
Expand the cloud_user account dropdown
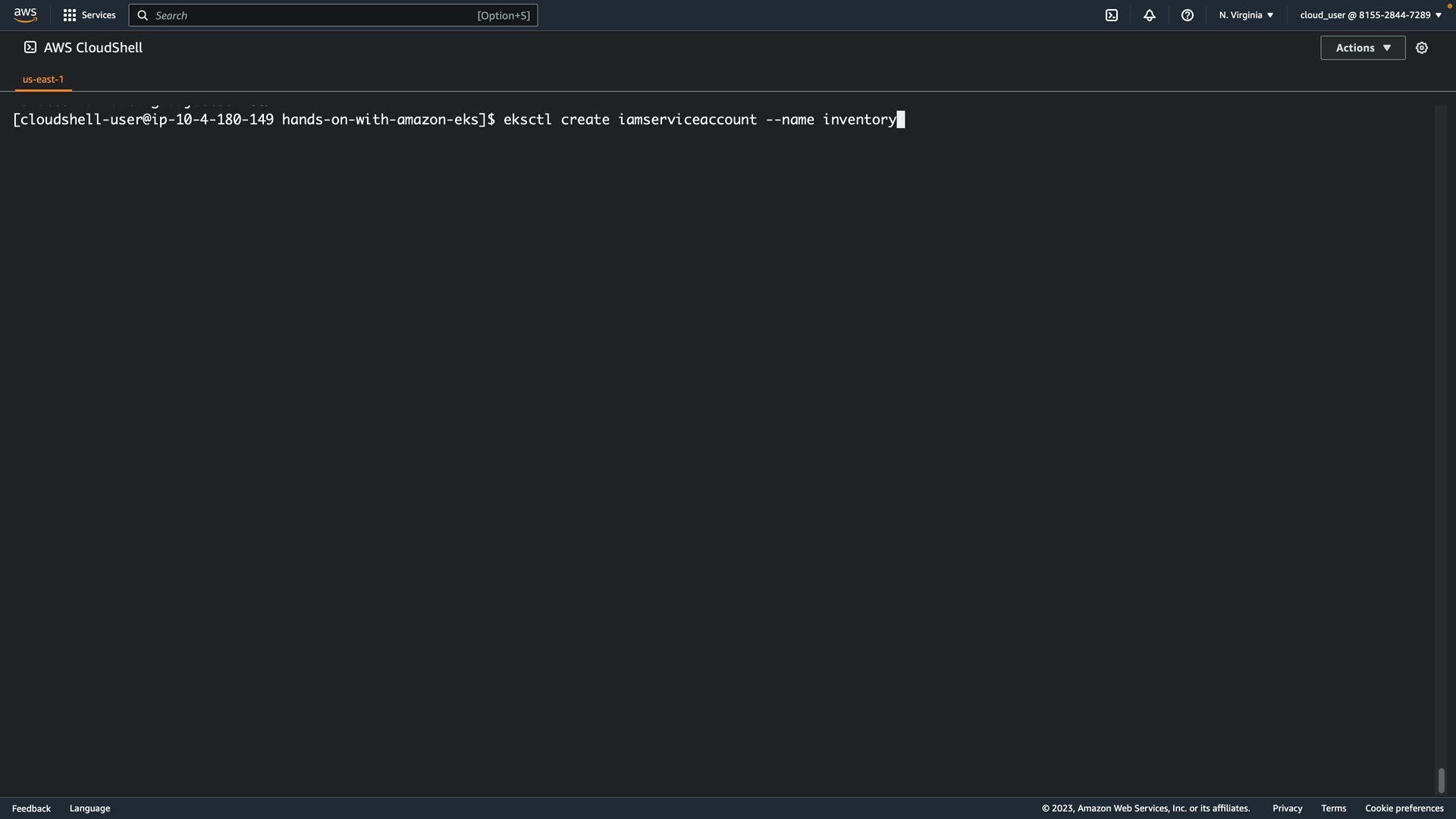click(x=1370, y=15)
